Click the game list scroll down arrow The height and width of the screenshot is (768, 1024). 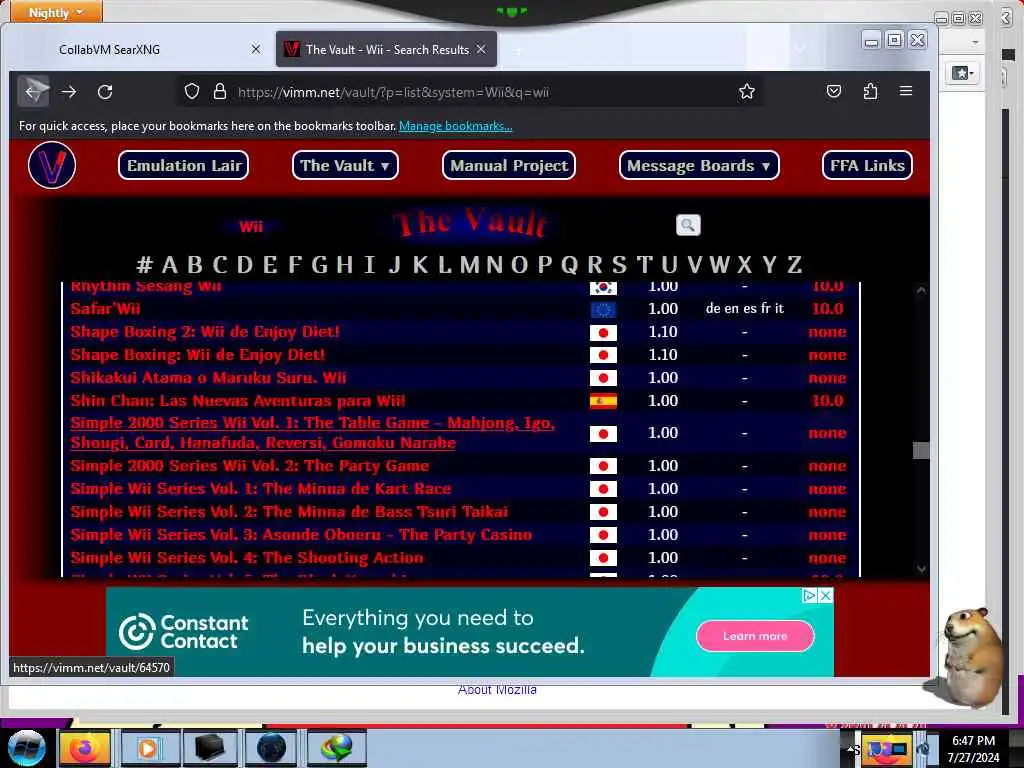coord(921,569)
